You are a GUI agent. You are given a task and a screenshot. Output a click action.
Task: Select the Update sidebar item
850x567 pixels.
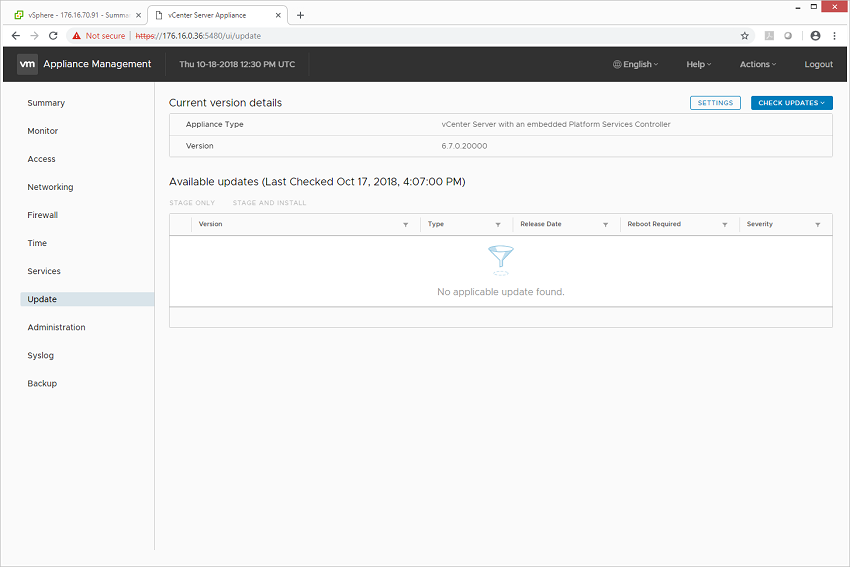pos(87,299)
